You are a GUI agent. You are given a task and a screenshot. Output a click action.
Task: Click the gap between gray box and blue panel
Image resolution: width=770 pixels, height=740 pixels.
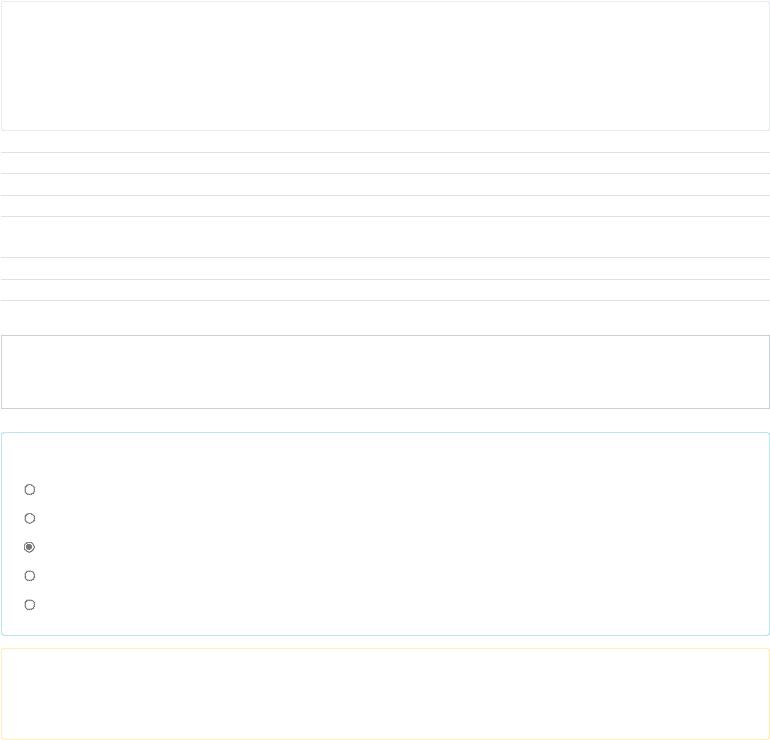click(385, 420)
